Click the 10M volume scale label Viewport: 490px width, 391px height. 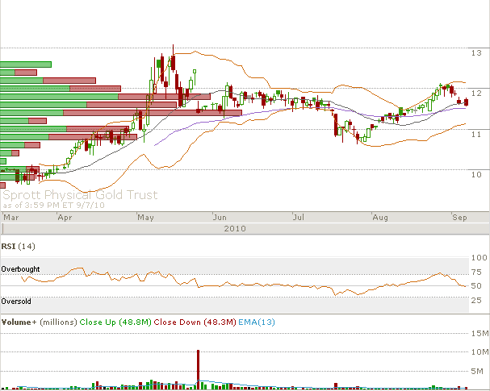[x=480, y=352]
